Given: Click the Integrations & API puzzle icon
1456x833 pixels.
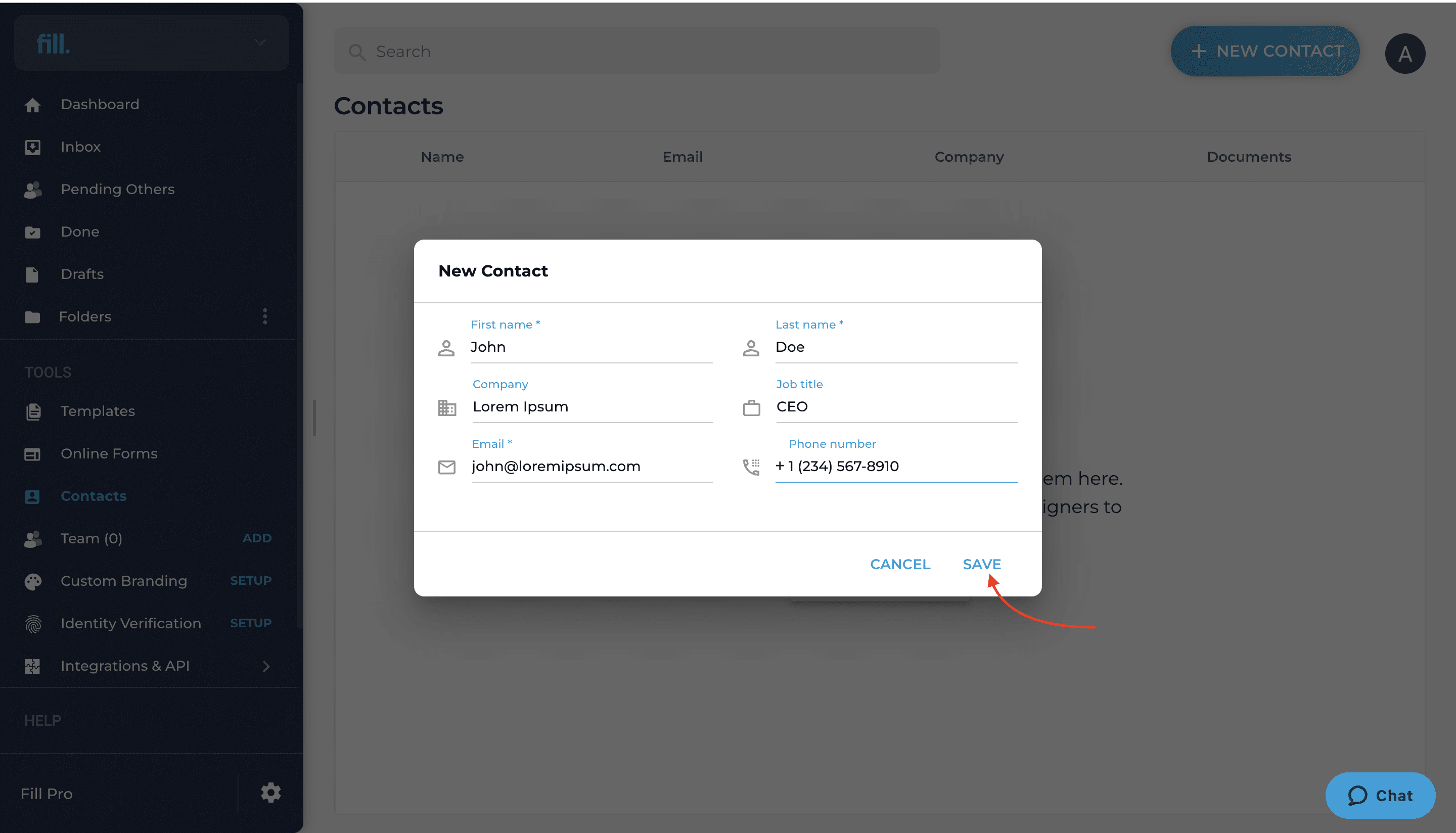Looking at the screenshot, I should click(33, 666).
